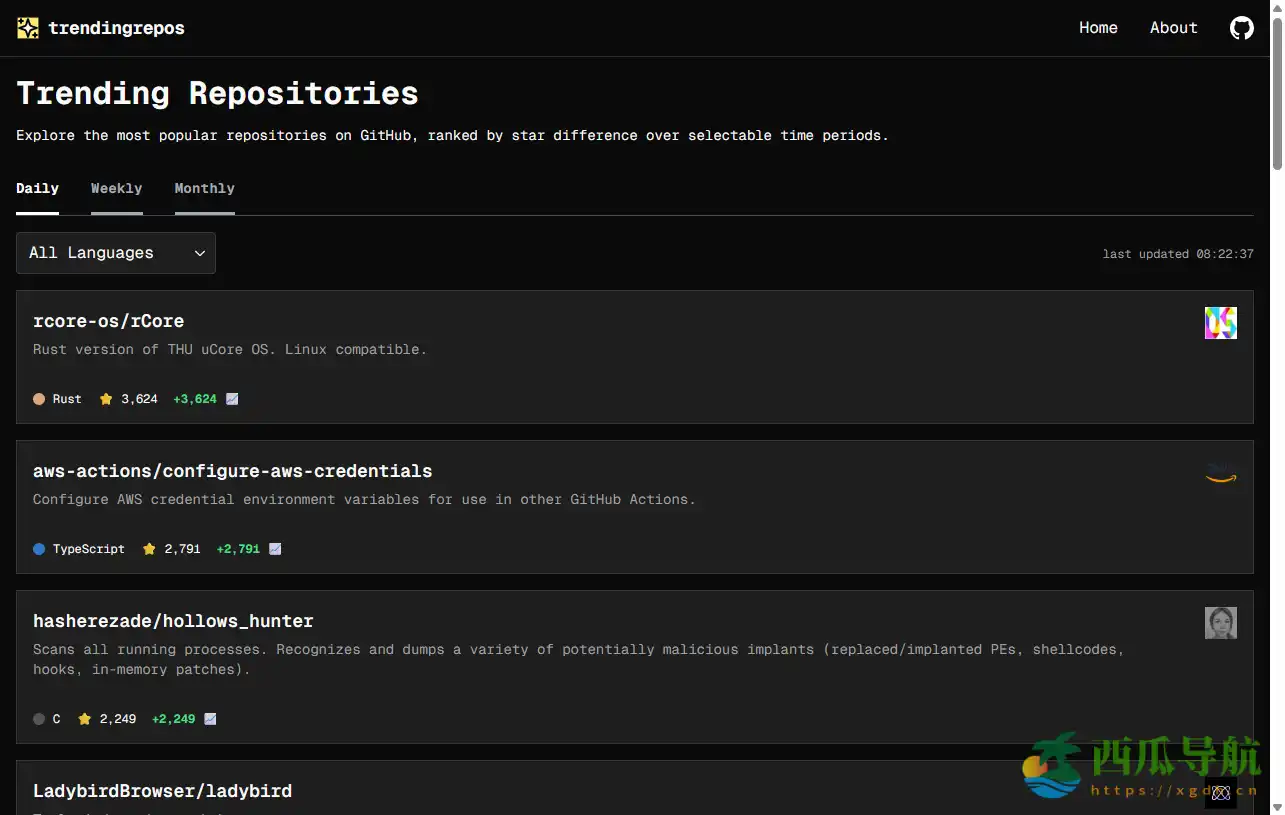Select the Daily tab
The image size is (1285, 815).
tap(37, 189)
